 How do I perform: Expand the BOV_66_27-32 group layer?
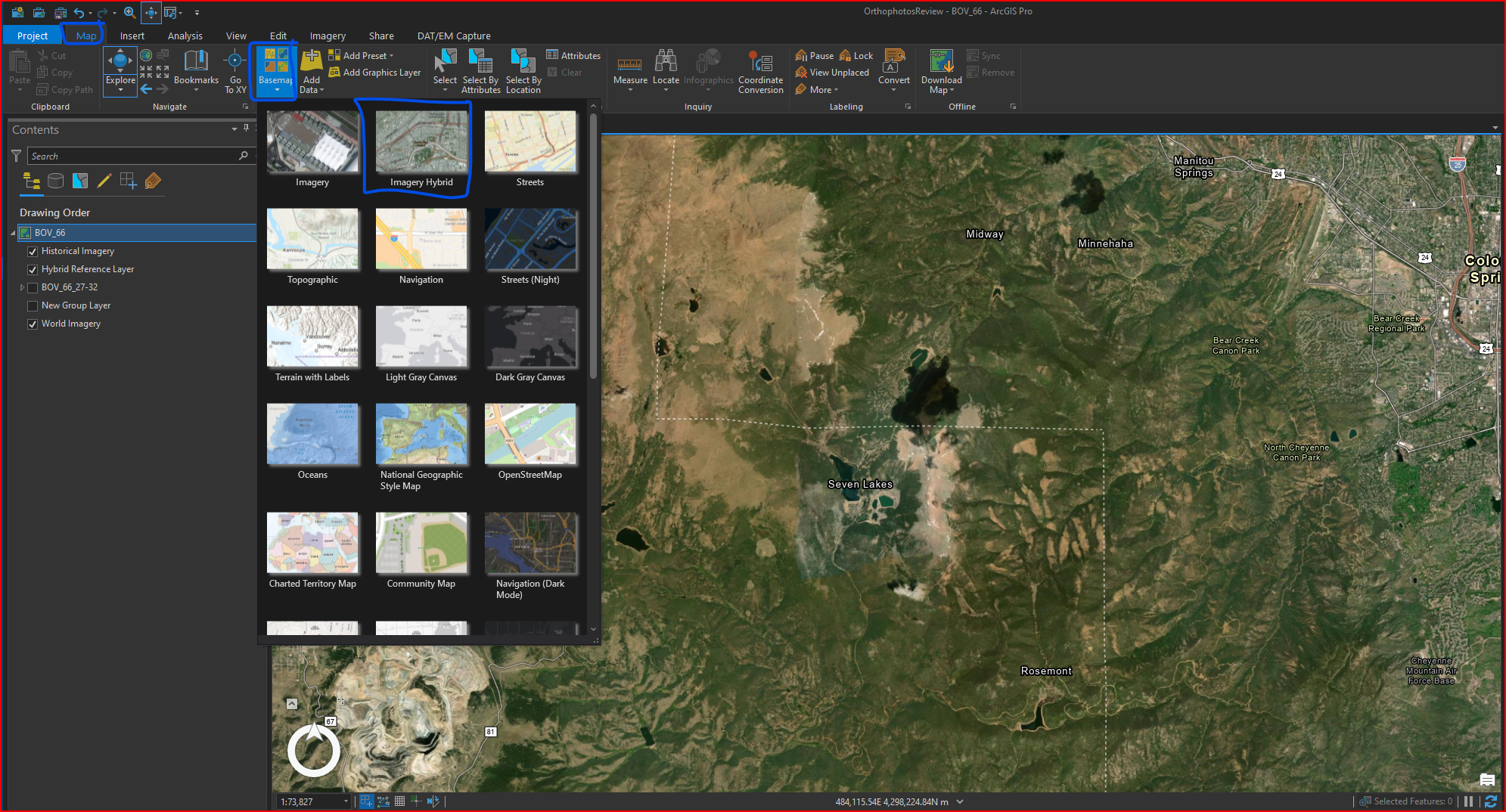pos(22,287)
